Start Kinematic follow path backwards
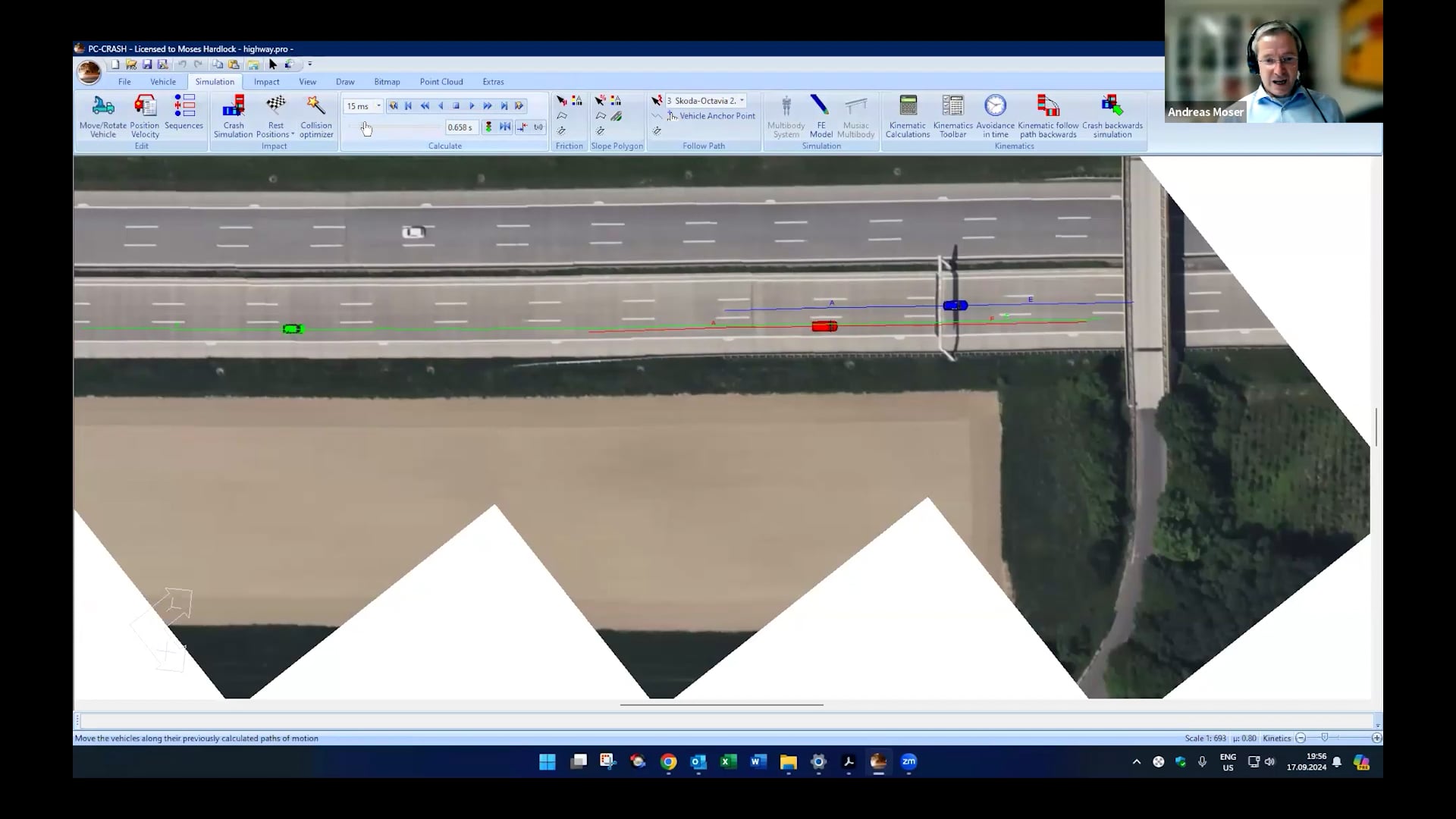 point(1048,116)
